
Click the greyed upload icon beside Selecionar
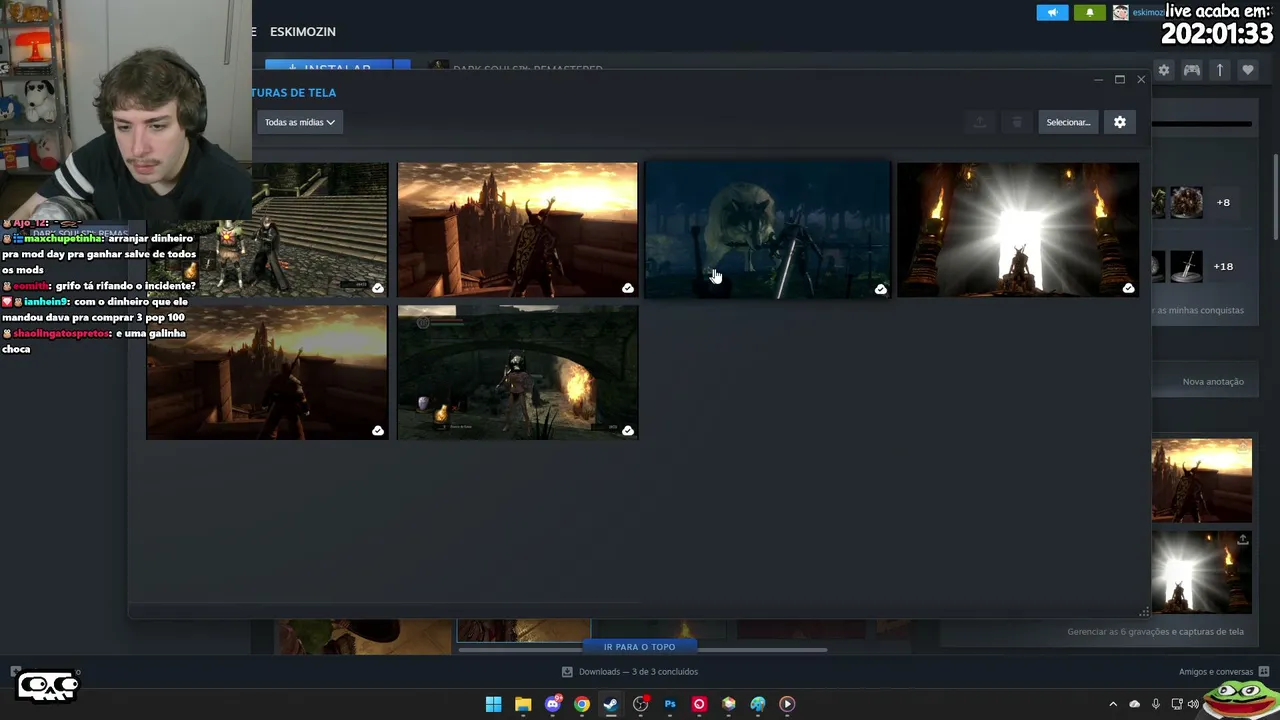[x=980, y=122]
